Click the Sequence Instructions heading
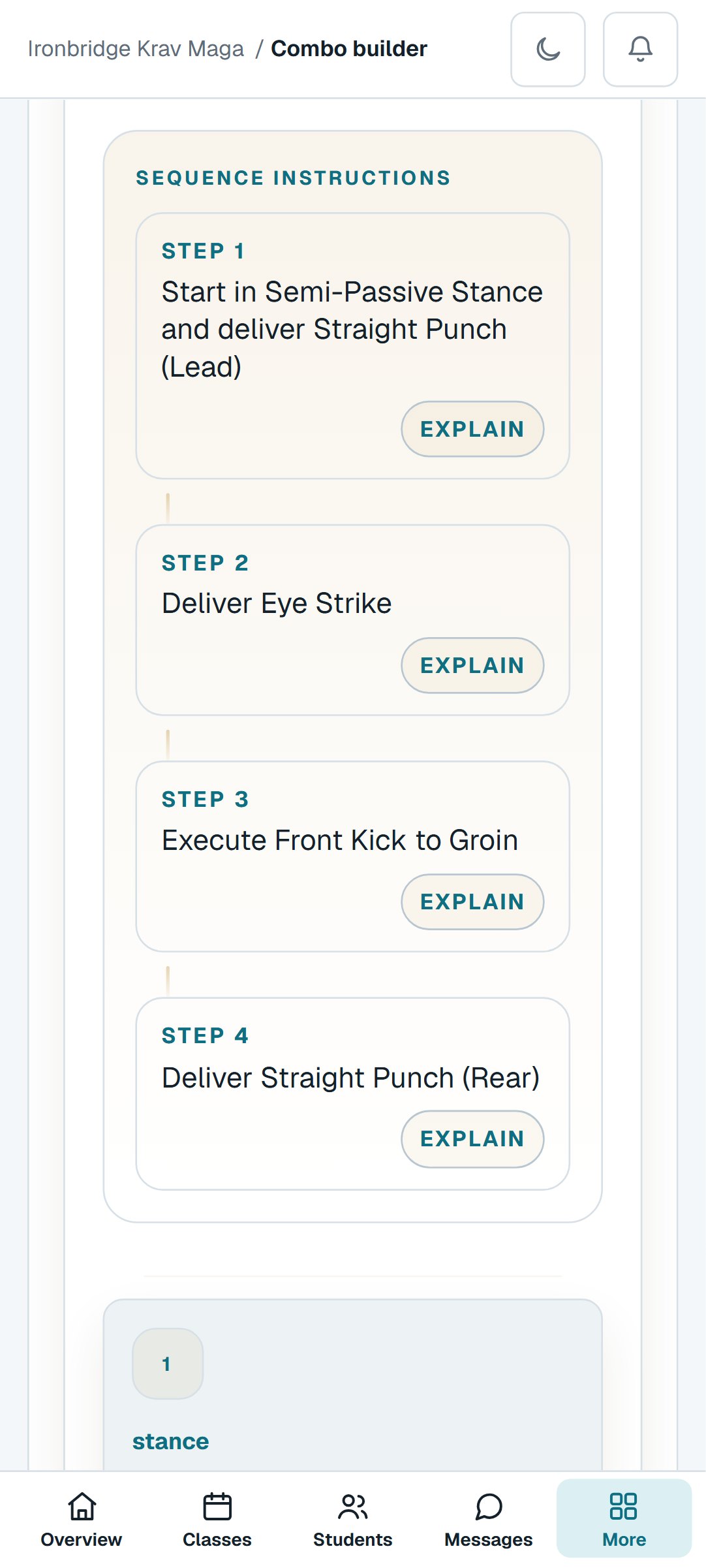 pos(293,178)
